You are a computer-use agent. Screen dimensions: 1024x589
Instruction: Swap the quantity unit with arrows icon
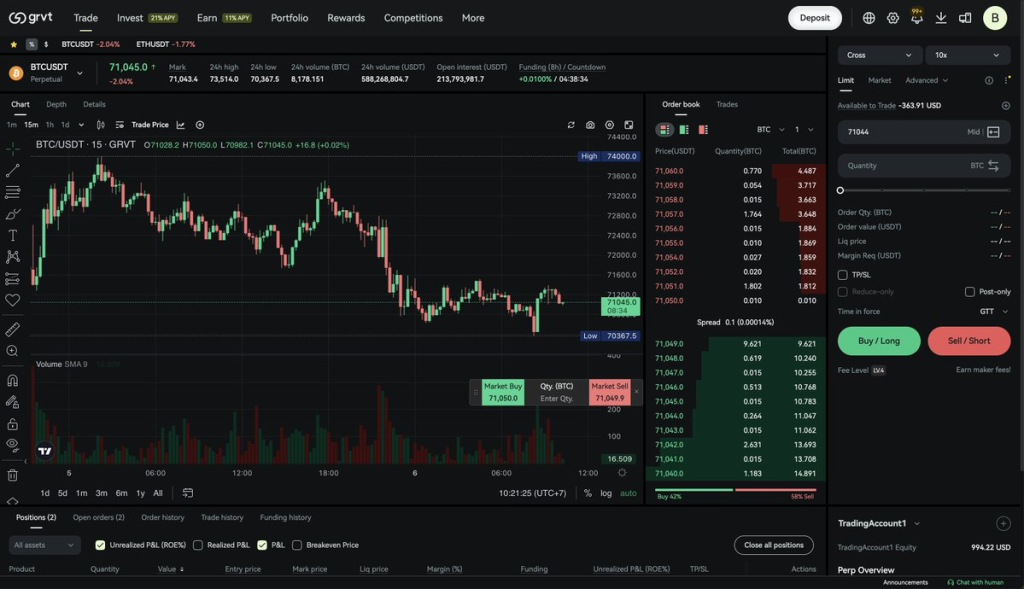993,166
